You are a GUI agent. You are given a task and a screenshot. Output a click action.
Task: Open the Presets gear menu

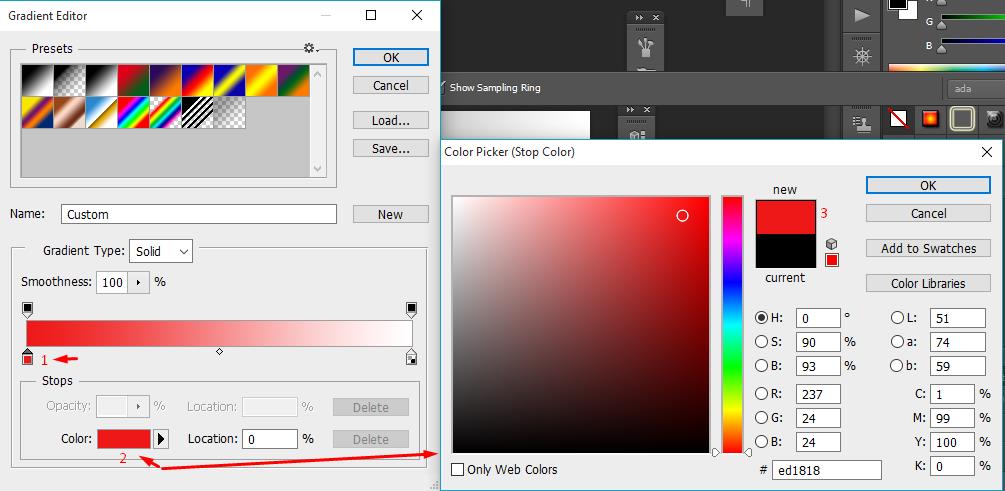(x=311, y=49)
